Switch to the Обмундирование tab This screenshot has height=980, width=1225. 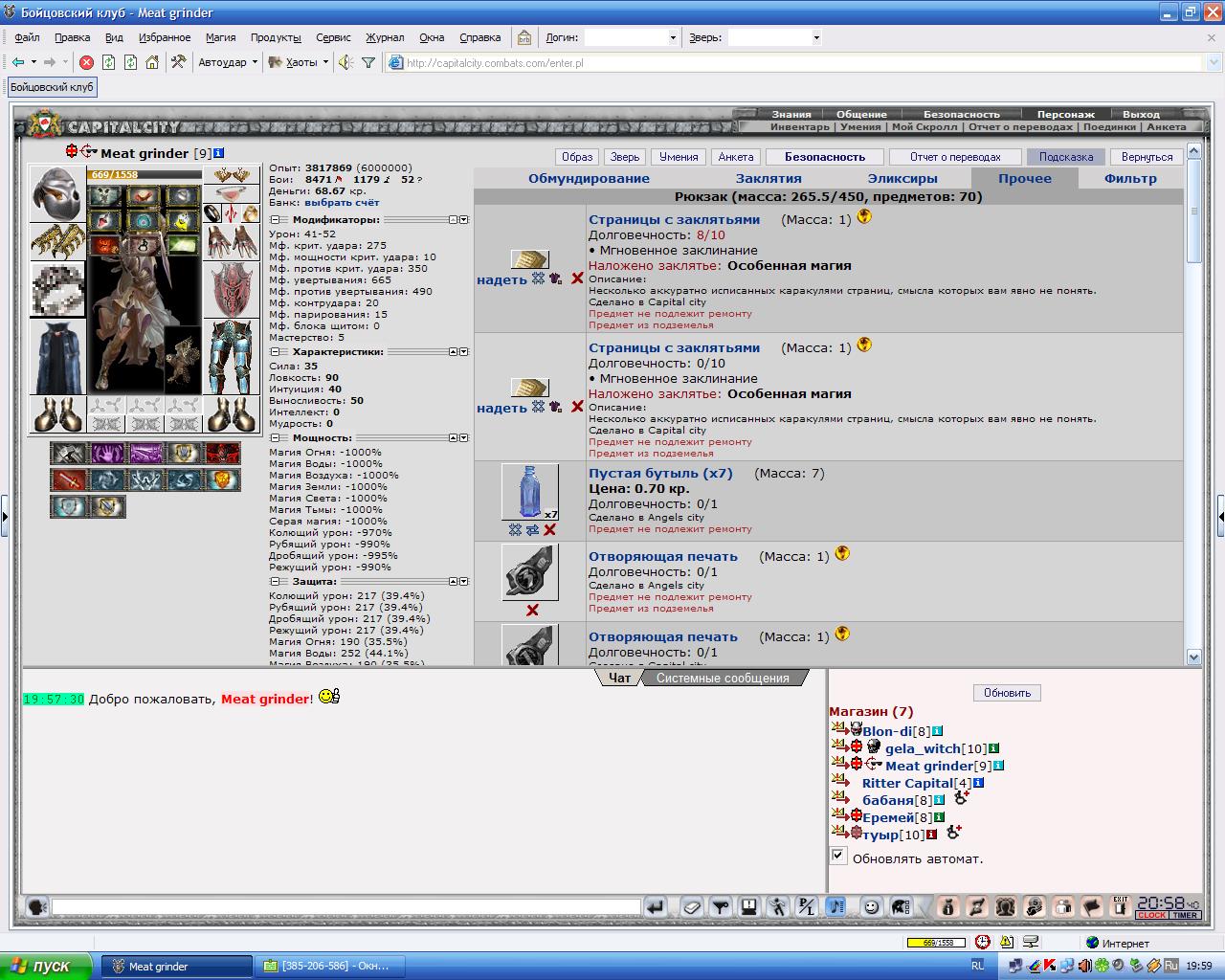tap(589, 178)
